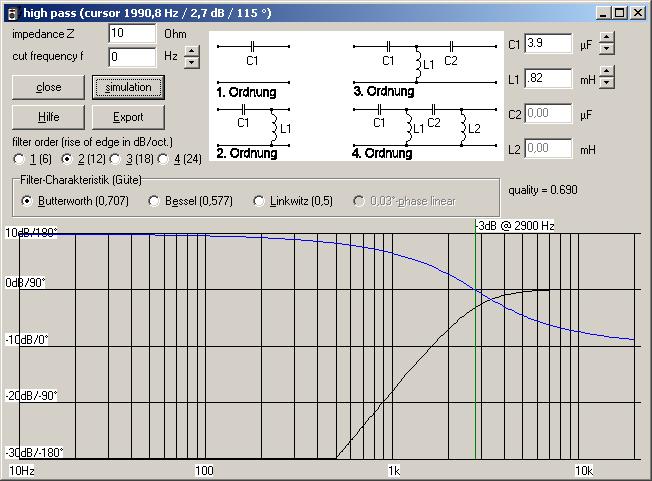Click the disabled C2 value field
The width and height of the screenshot is (652, 481).
point(548,113)
